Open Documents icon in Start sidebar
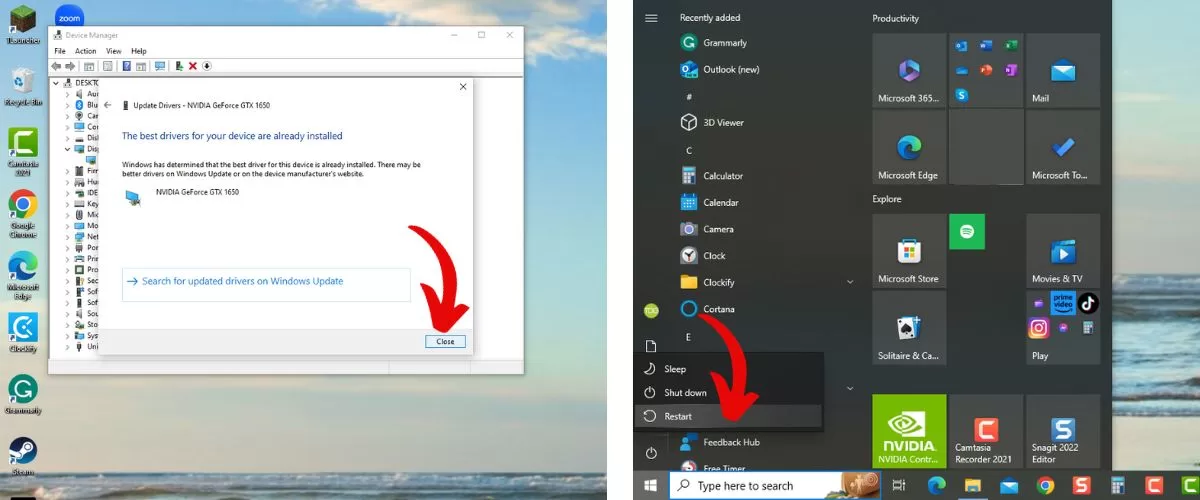 [651, 346]
